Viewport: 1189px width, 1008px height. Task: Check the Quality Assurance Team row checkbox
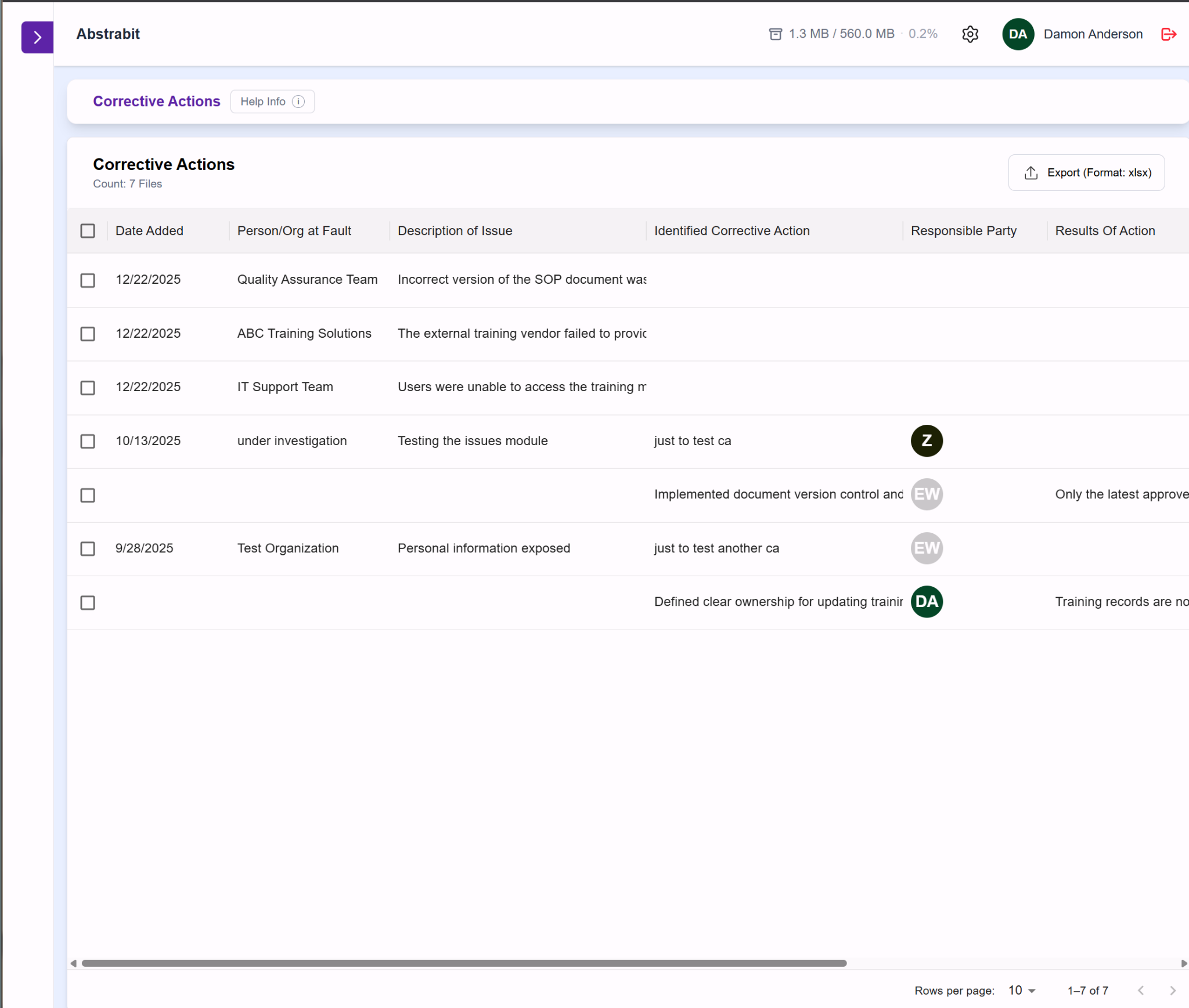coord(88,280)
